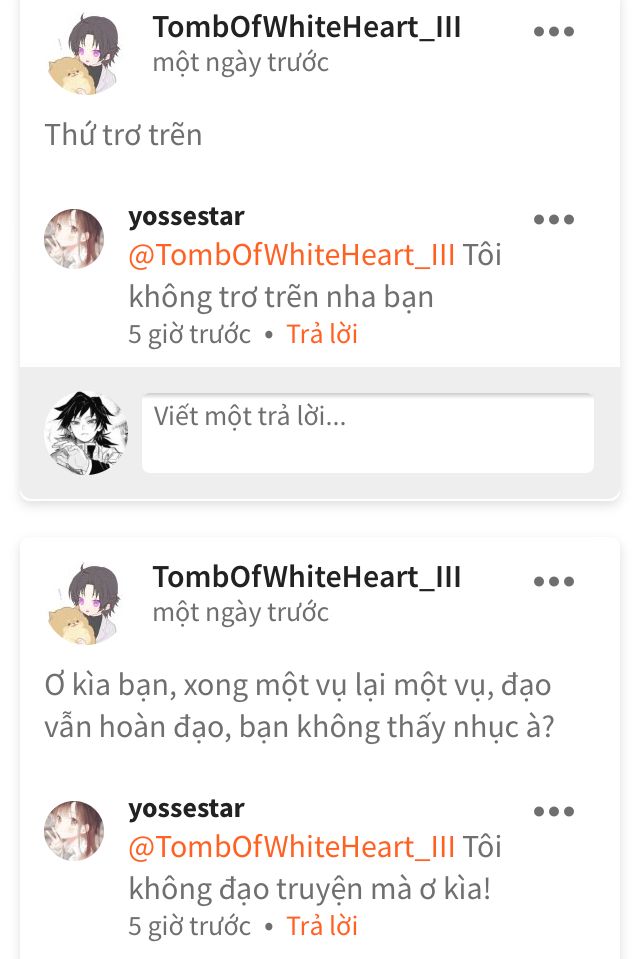Focus the 'Viết một trả lời...' input field

(368, 434)
